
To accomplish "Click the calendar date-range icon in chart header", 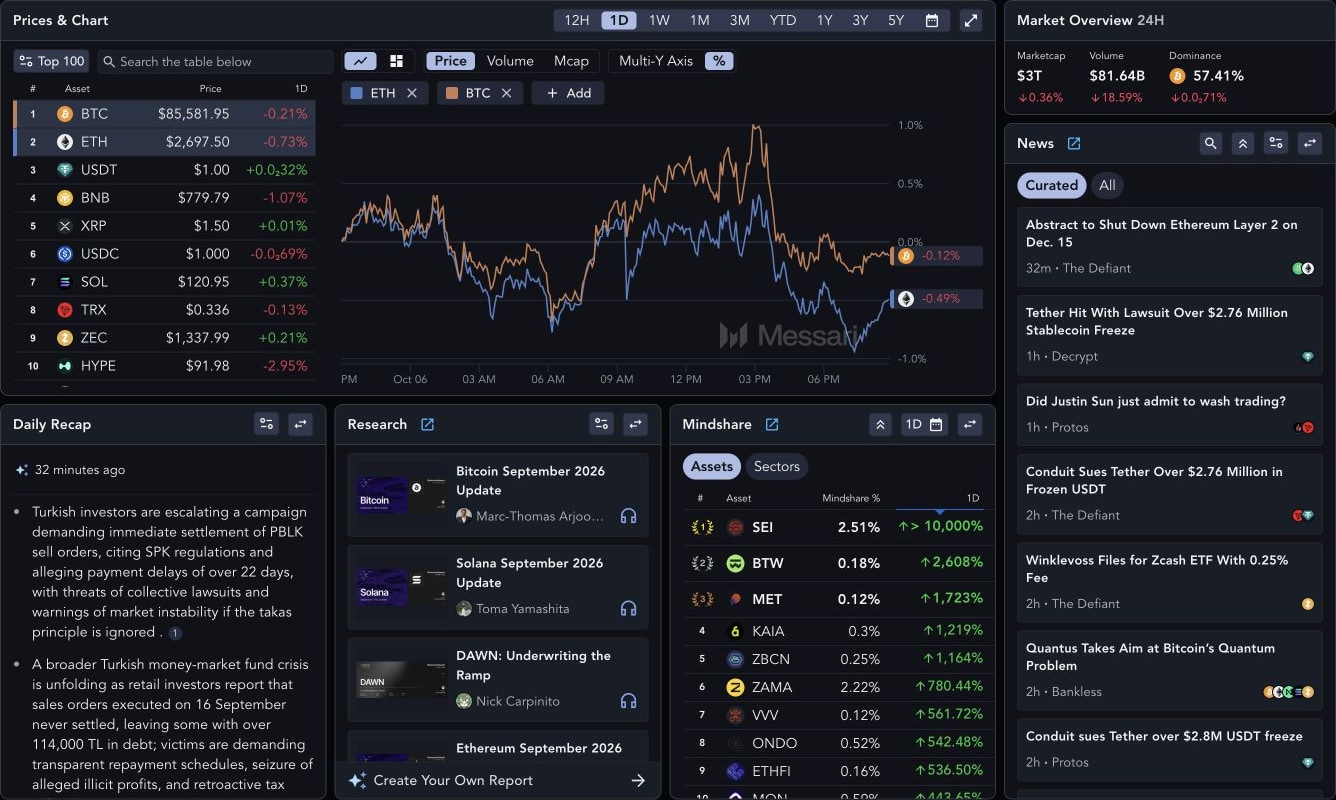I will [932, 20].
